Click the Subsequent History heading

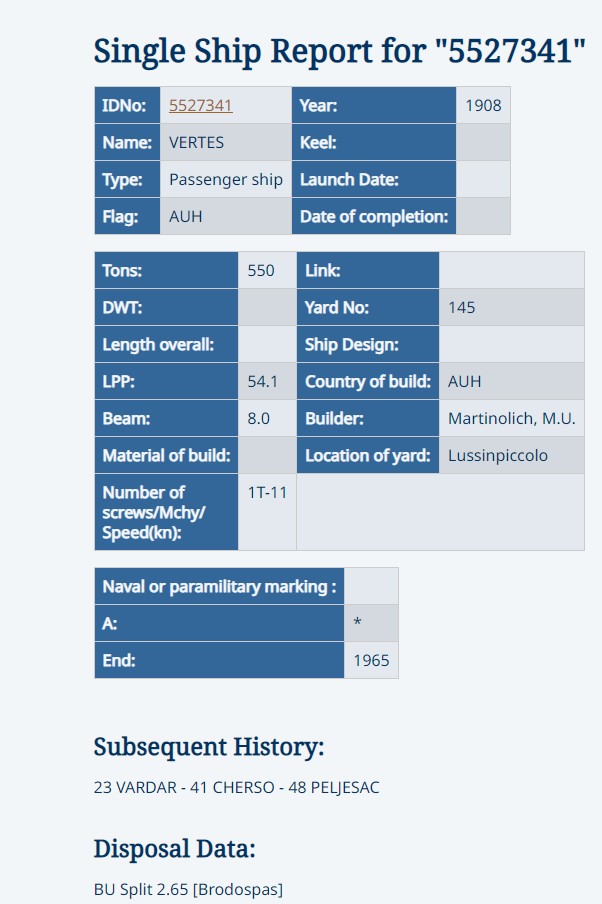point(209,747)
